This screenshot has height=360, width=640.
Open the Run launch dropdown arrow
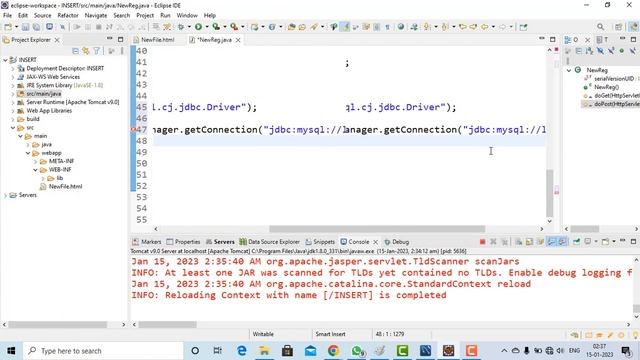tap(207, 27)
